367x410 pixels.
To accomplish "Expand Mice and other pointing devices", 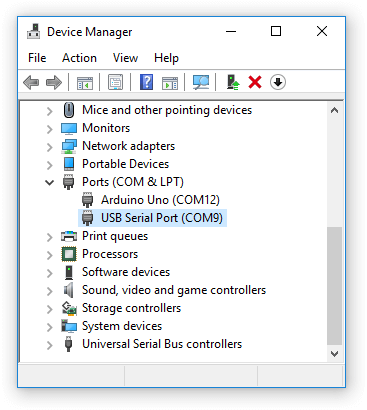I will [x=49, y=111].
